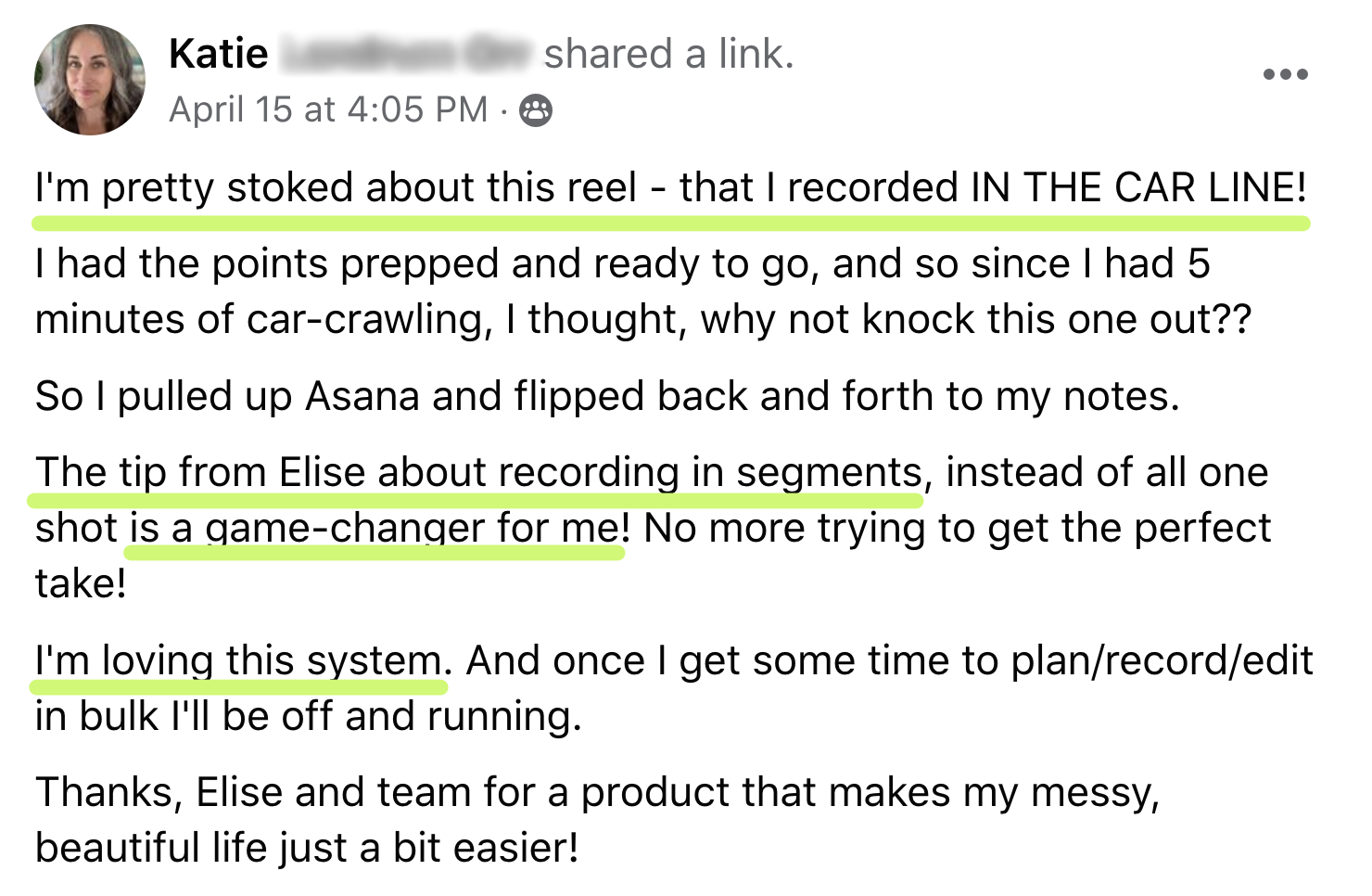
Task: Click the word 'car-crawling' in the post
Action: [x=369, y=319]
